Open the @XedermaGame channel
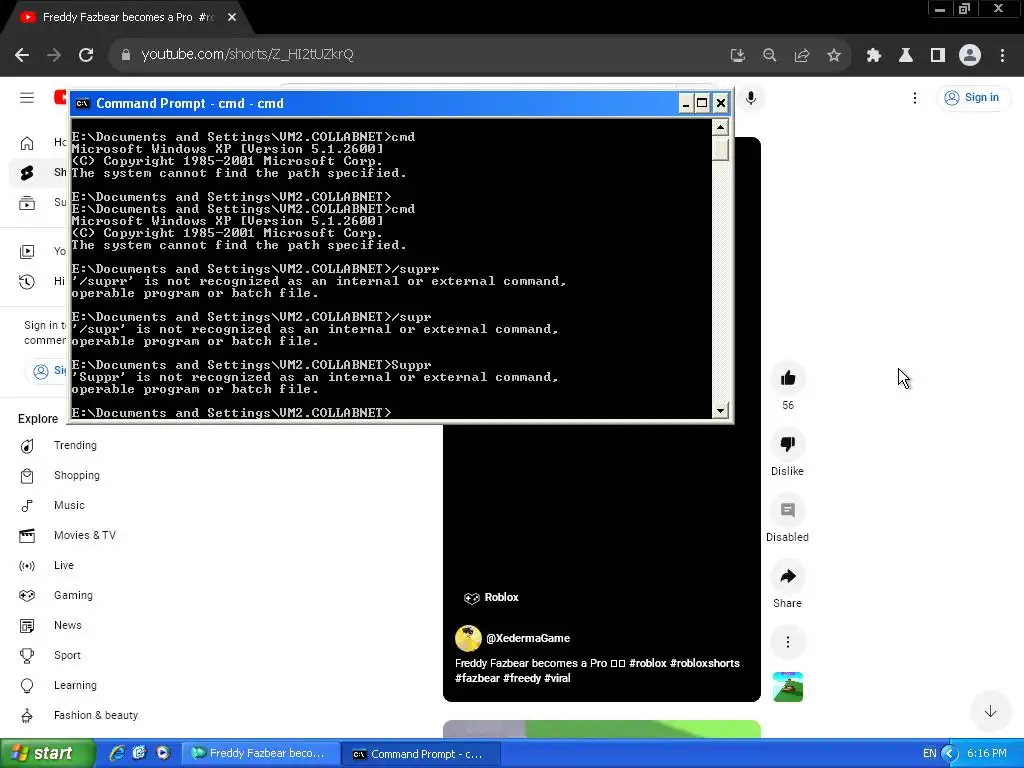The height and width of the screenshot is (768, 1024). pyautogui.click(x=528, y=639)
